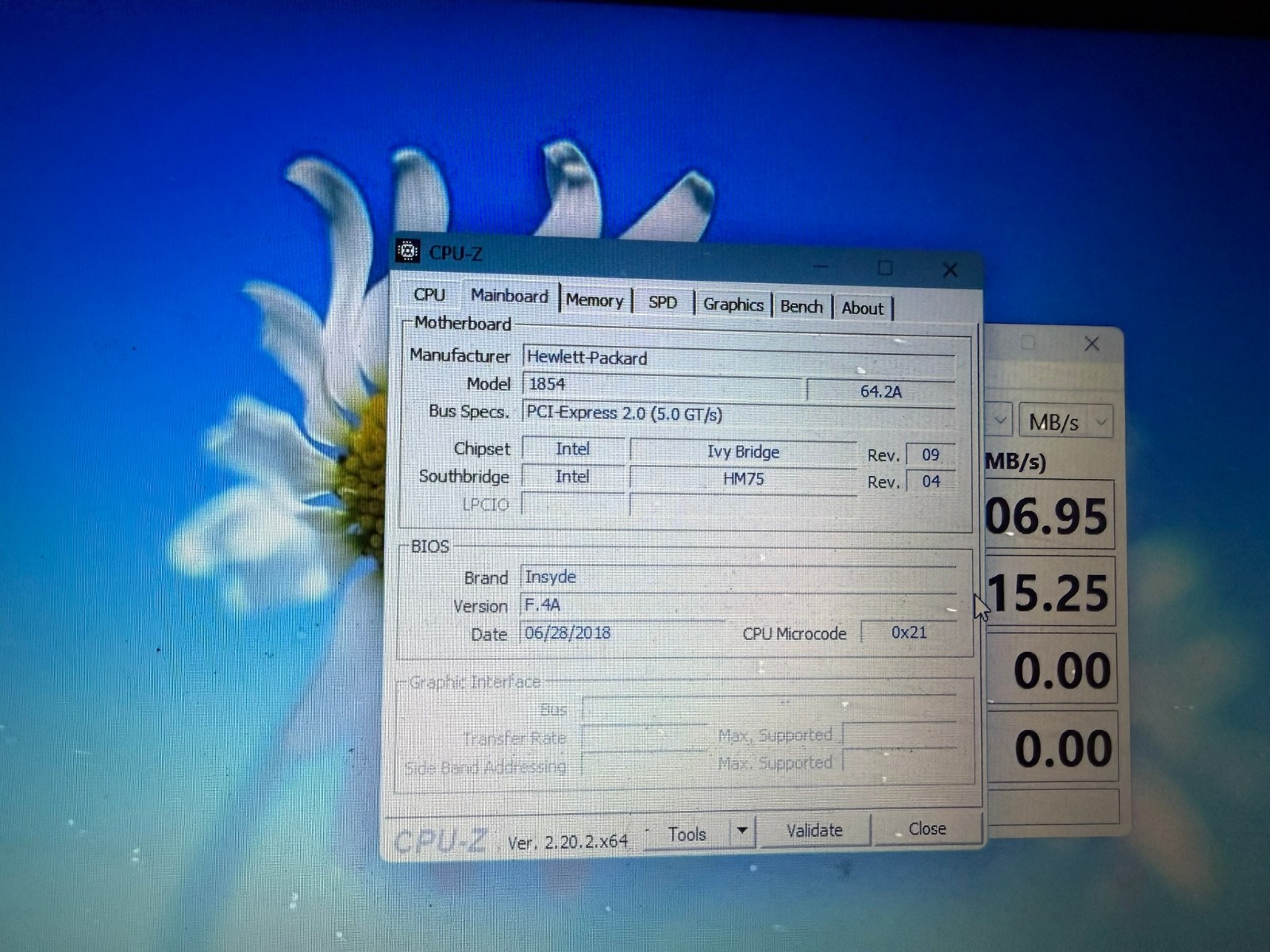This screenshot has width=1270, height=952.
Task: Click the Tools button
Action: pos(687,834)
